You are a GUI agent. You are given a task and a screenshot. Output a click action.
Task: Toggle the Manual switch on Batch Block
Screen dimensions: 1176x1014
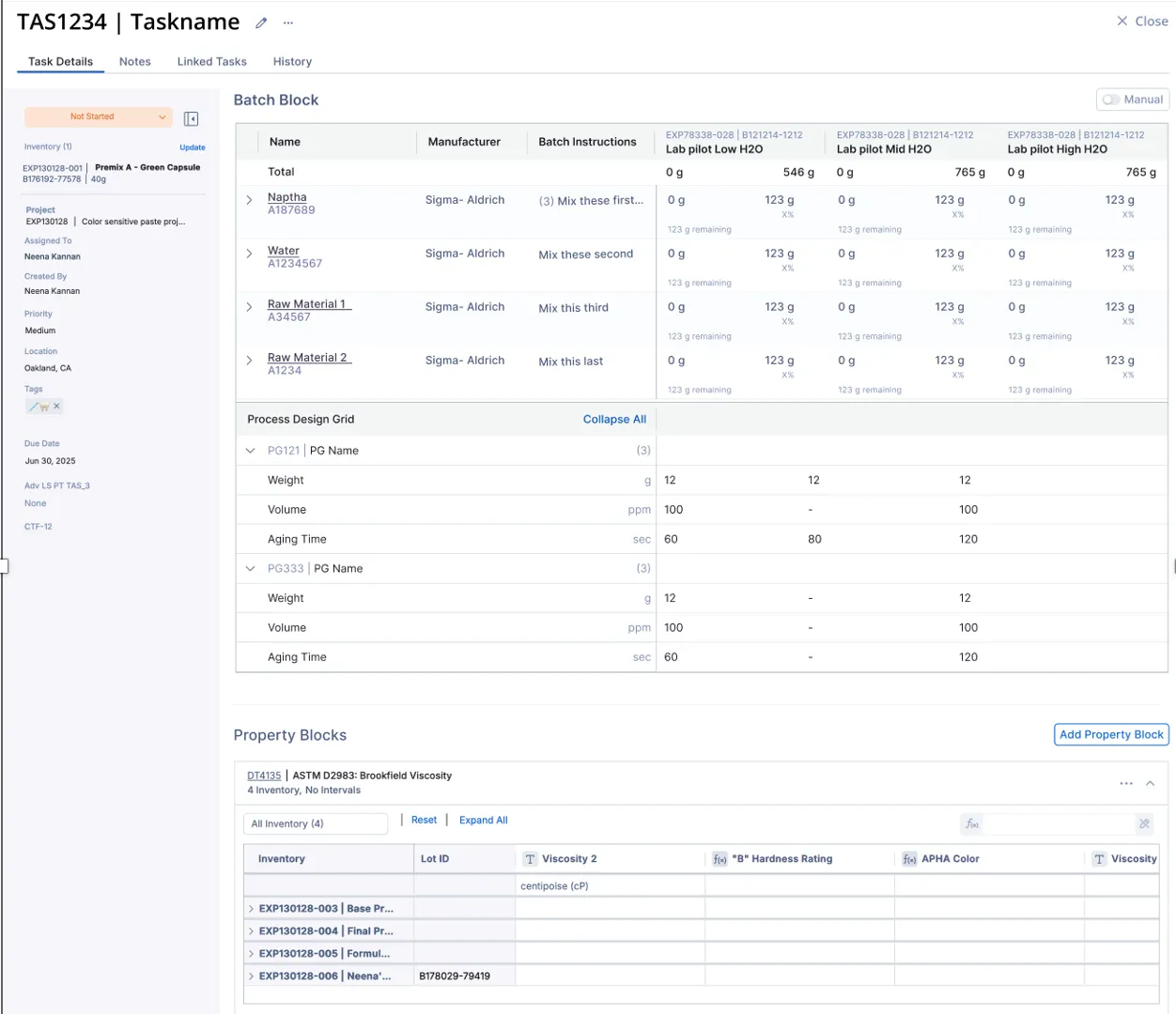point(1112,100)
